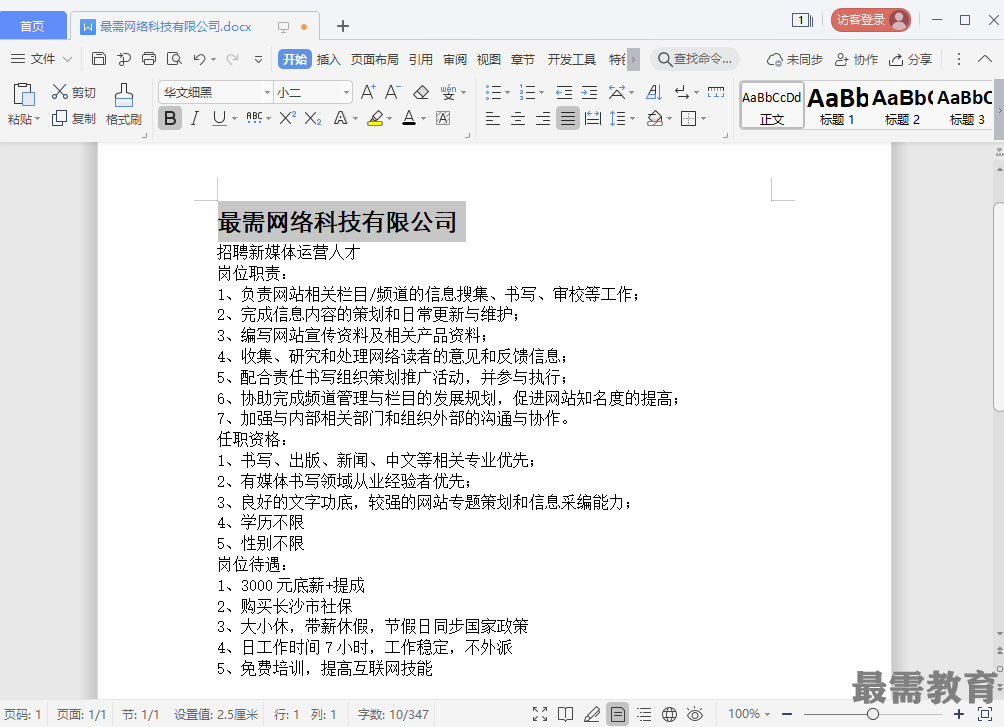The height and width of the screenshot is (727, 1004).
Task: Click the 未同步 sync status button
Action: (795, 59)
